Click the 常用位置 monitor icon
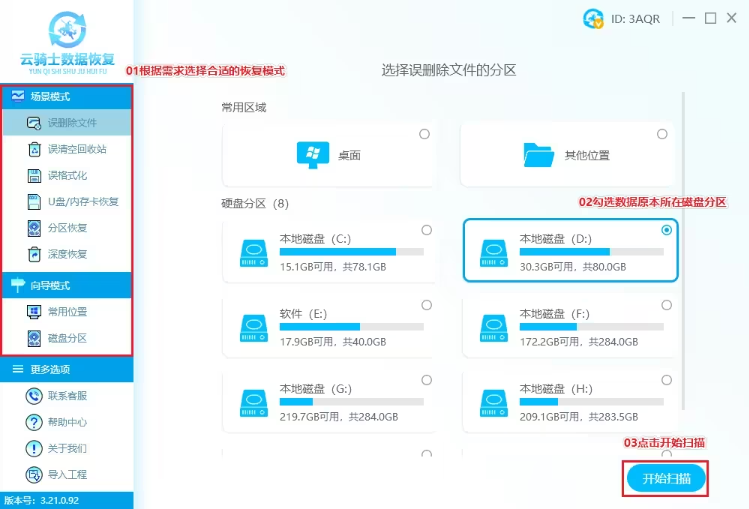749x509 pixels. click(x=34, y=312)
